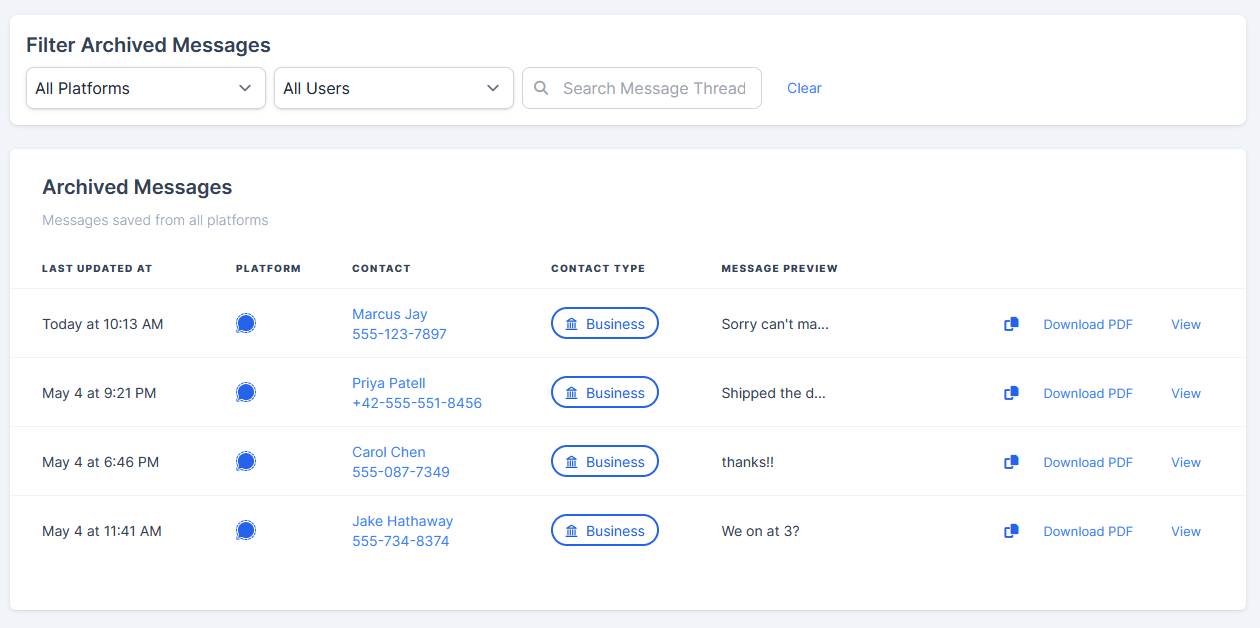Click the magnifying glass search icon
The image size is (1260, 628).
541,88
